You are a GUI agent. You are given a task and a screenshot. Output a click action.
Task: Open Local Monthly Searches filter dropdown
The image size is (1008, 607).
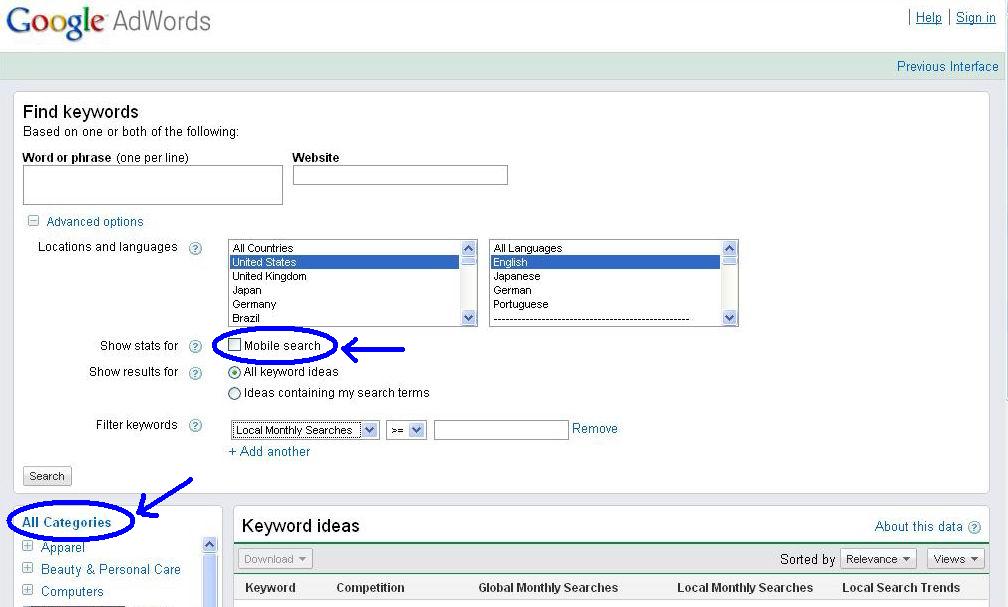pos(305,430)
